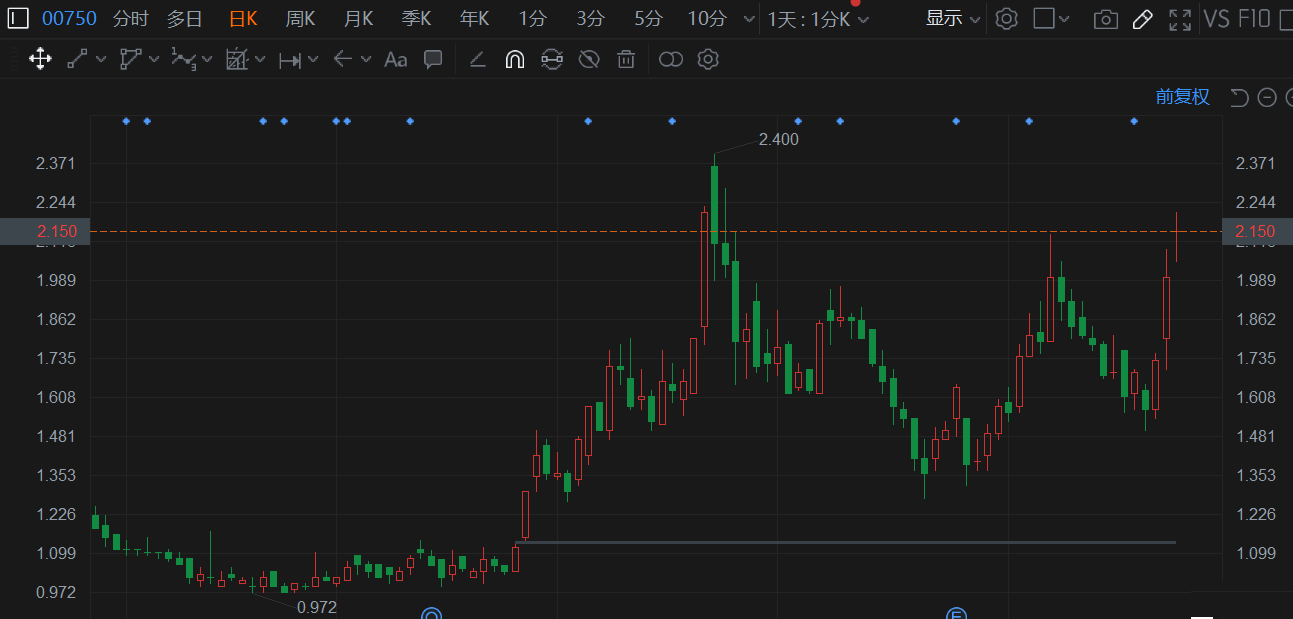Screen dimensions: 1293x619
Task: Select the numbered wave drawing tool
Action: 183,59
